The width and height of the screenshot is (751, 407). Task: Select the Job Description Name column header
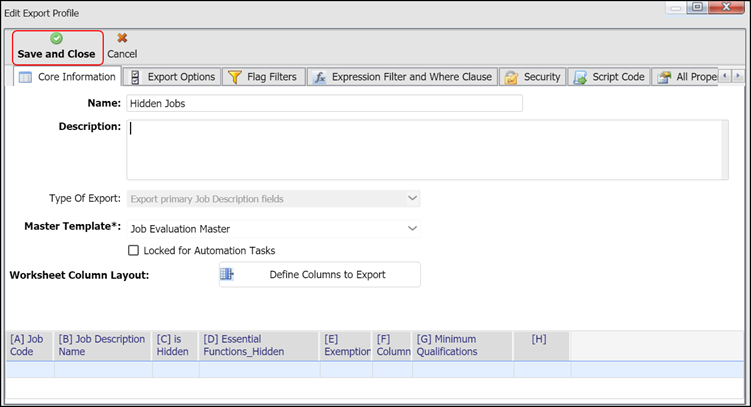click(103, 345)
